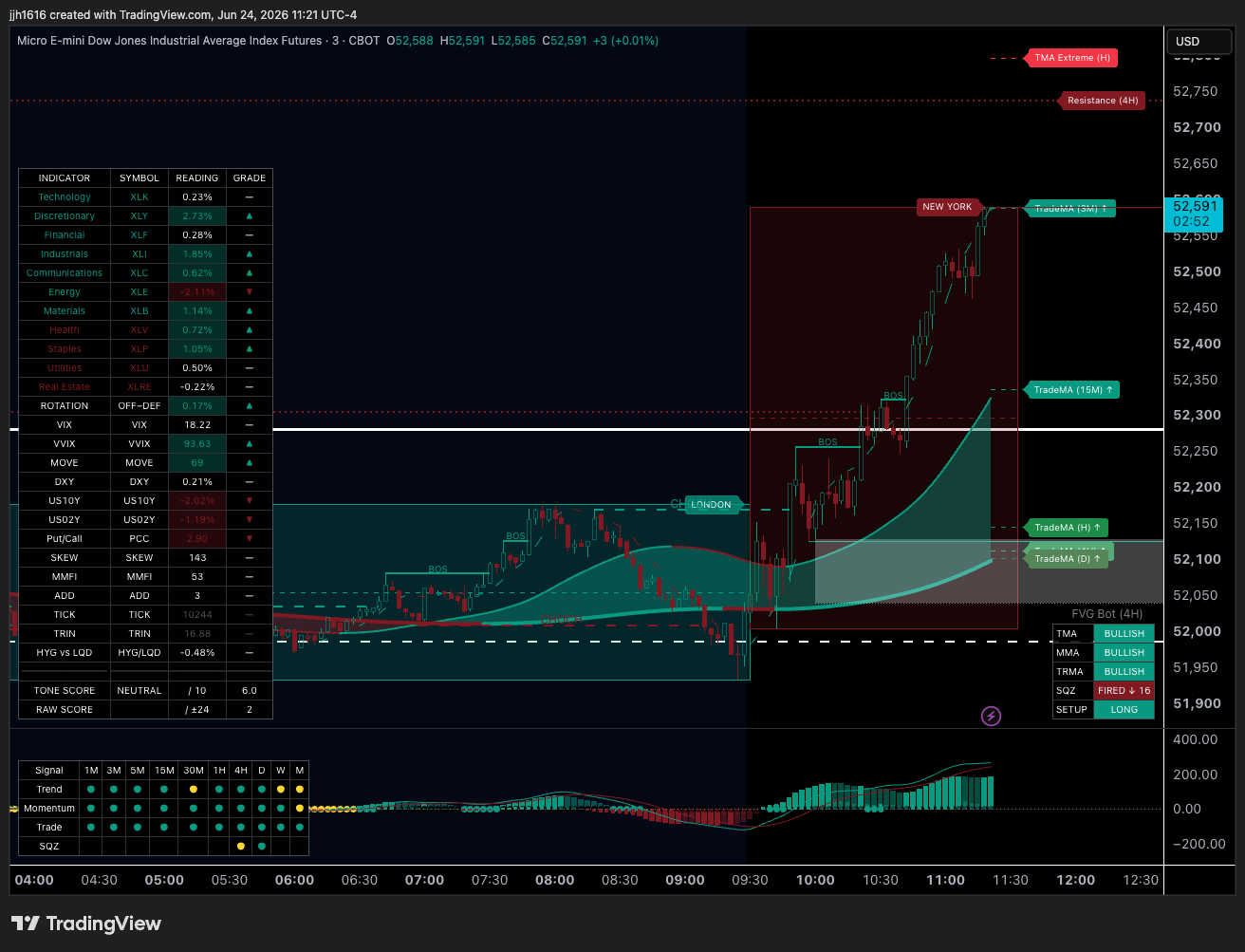
Task: Click the Energy -2.11% reading cell
Action: tap(197, 292)
